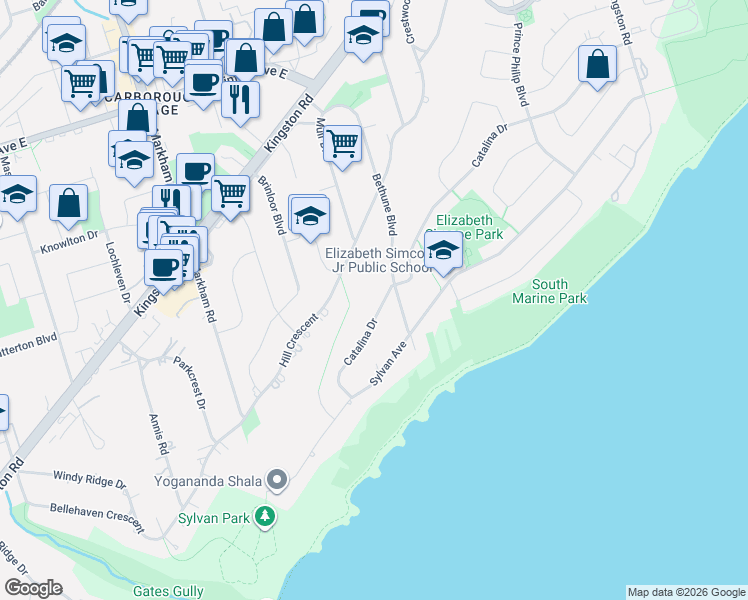Click the shopping bag marker west of Knowlton Dr
Screen dimensions: 748x600
click(69, 204)
